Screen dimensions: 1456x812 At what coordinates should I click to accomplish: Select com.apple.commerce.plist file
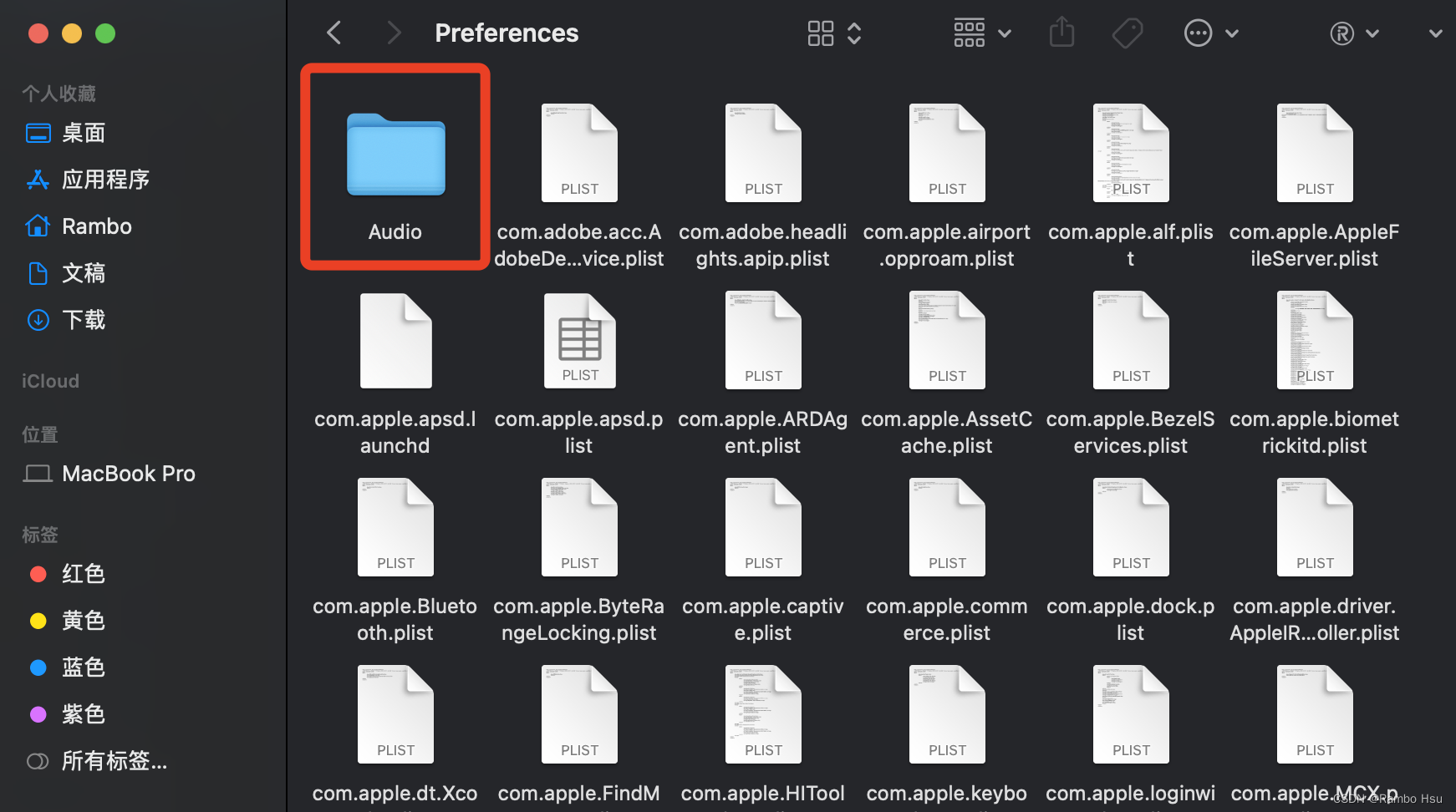[x=947, y=527]
